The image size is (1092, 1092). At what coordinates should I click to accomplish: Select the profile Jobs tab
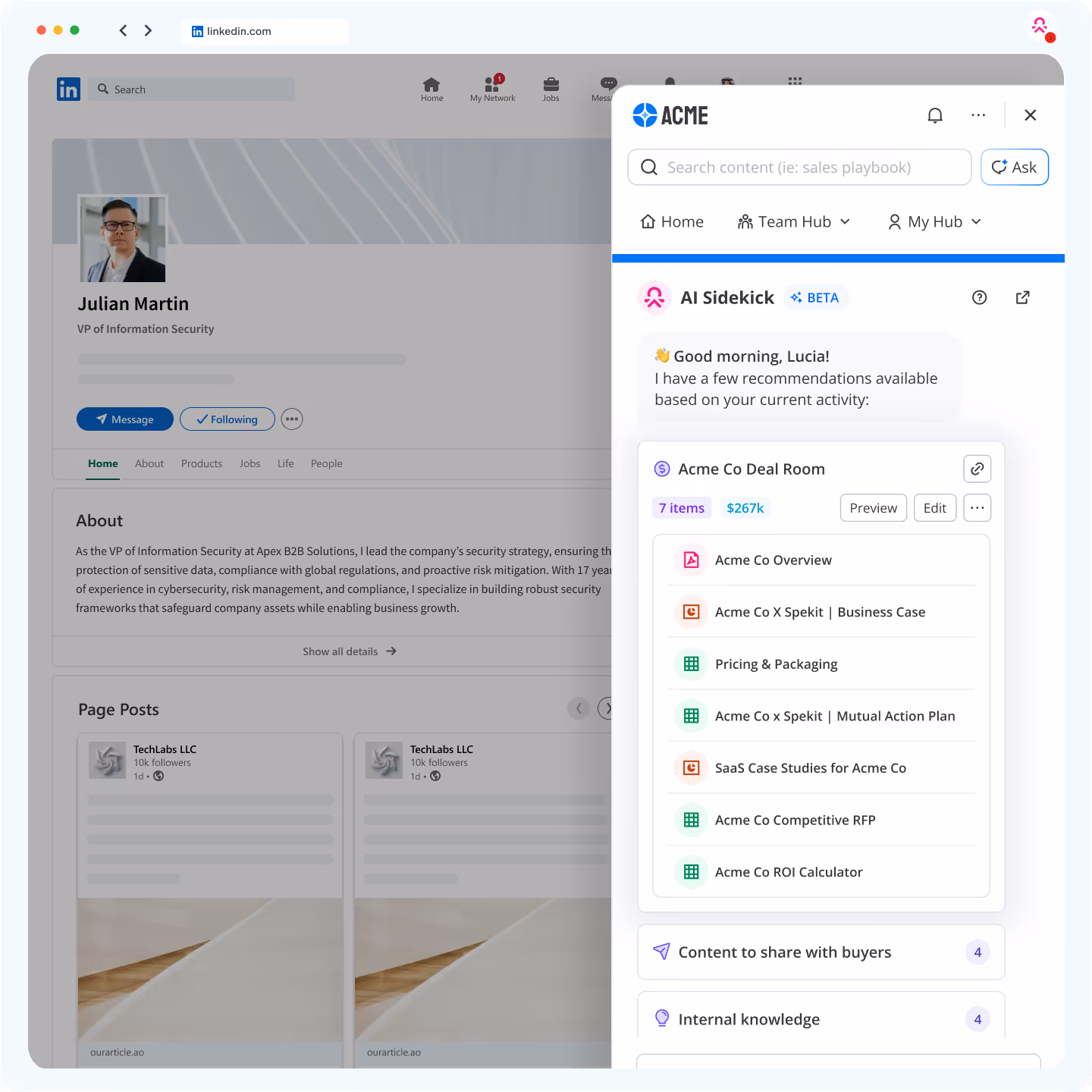point(249,463)
